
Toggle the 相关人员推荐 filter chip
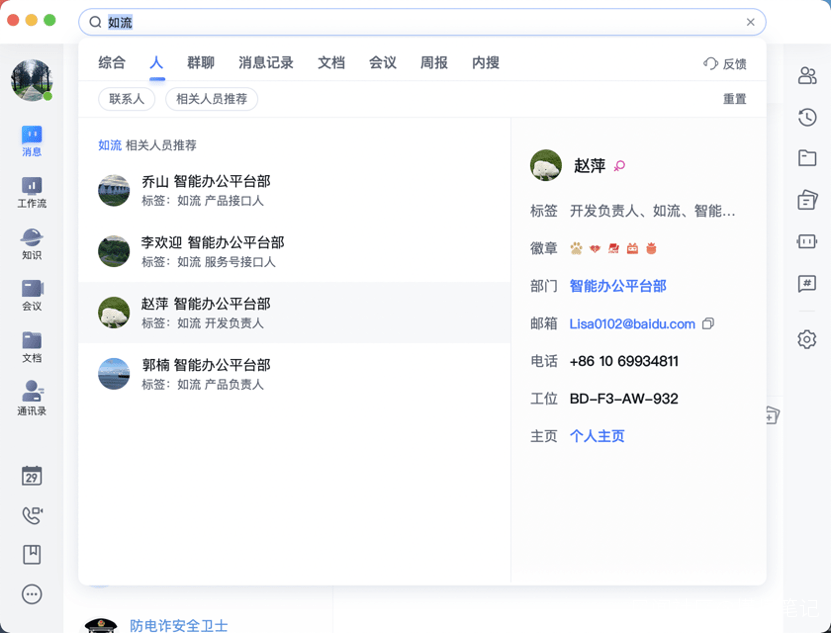[211, 99]
